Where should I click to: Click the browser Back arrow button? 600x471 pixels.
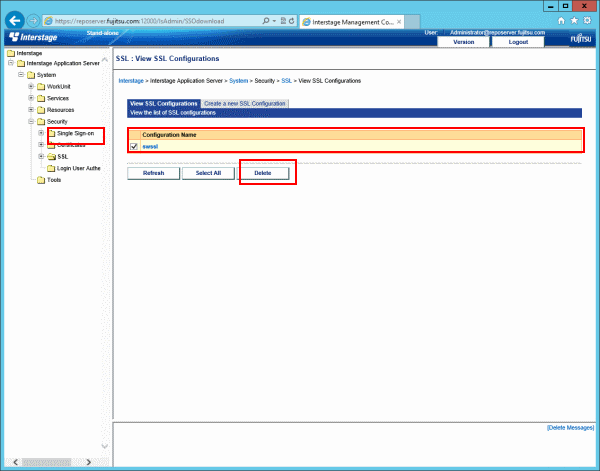pyautogui.click(x=15, y=21)
